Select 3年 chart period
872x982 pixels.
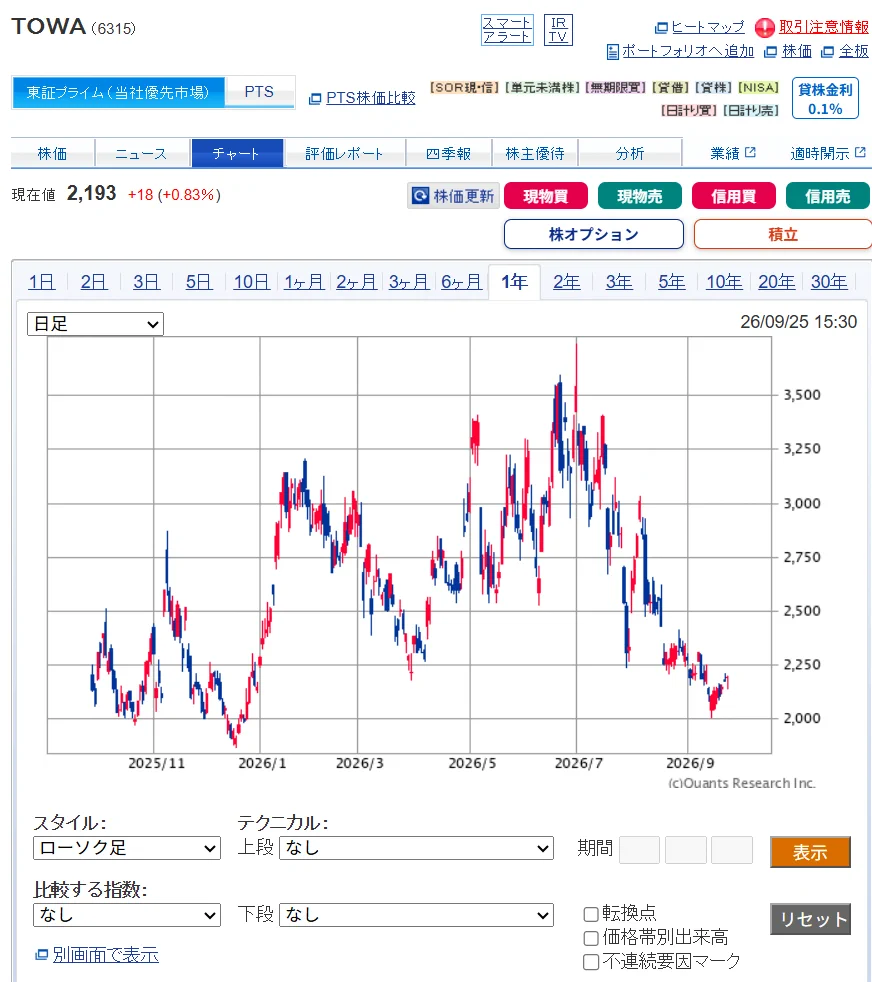point(620,282)
